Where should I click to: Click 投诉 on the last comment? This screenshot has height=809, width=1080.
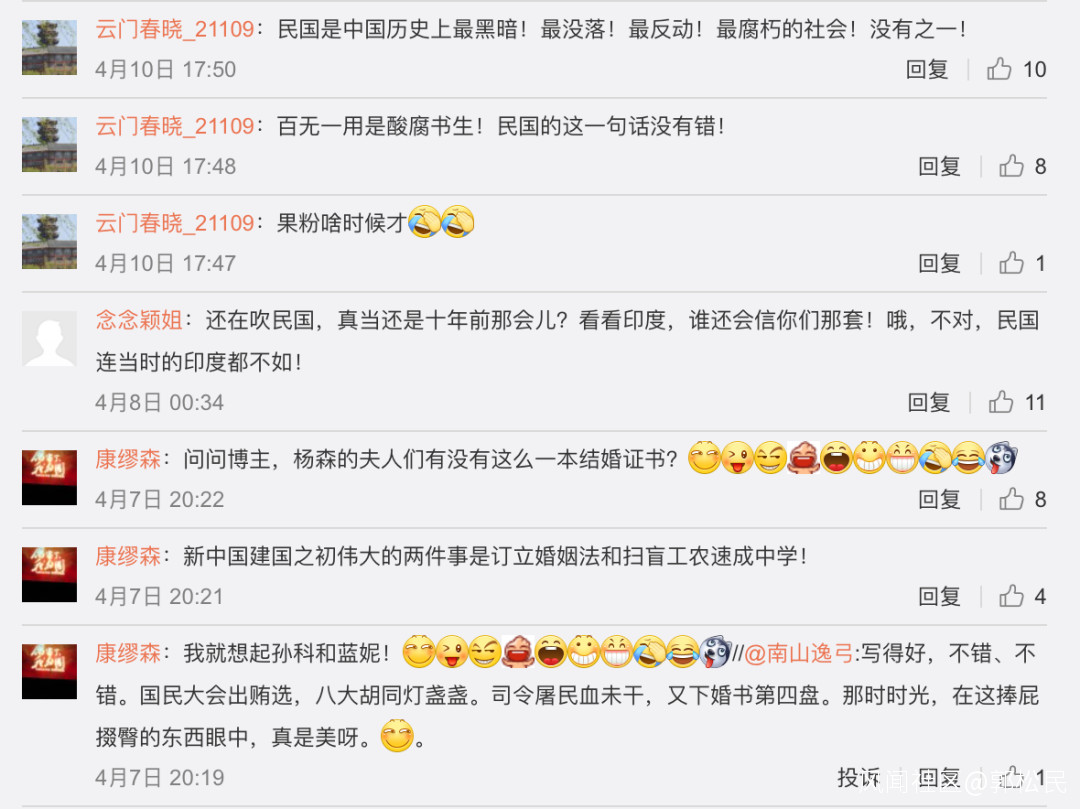click(x=858, y=778)
